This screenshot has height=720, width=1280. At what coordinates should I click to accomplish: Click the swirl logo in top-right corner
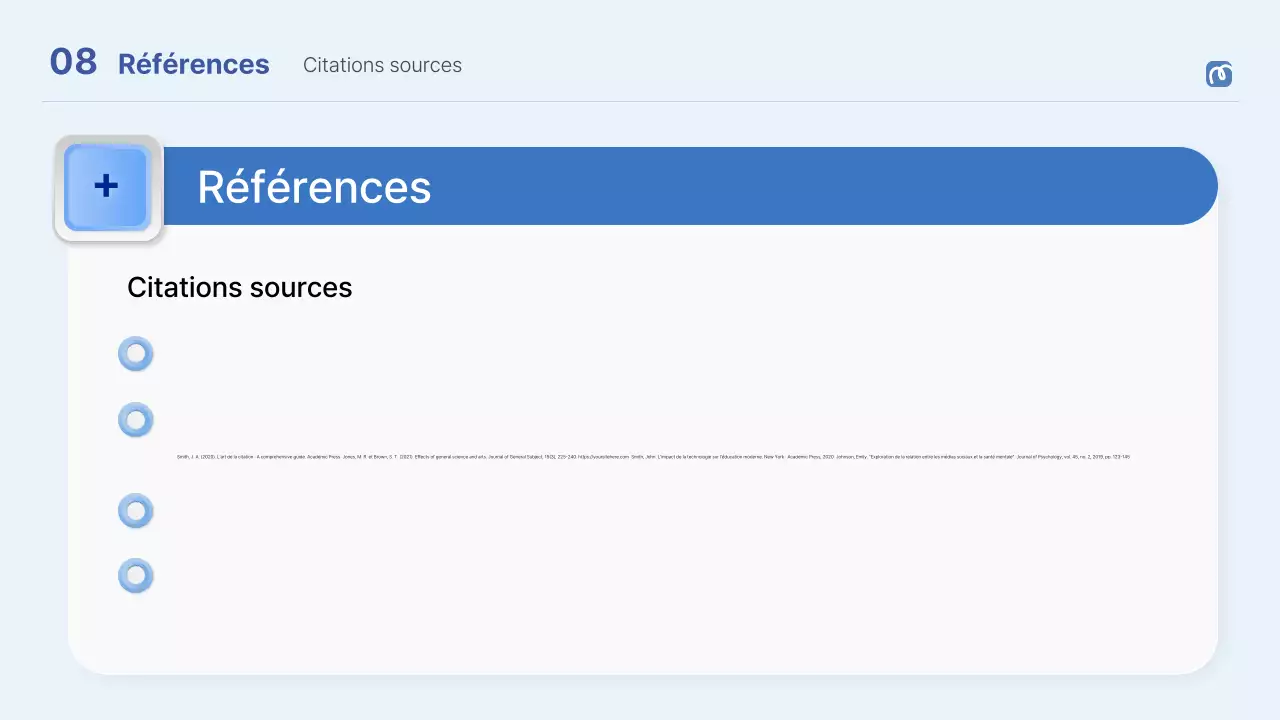point(1218,74)
